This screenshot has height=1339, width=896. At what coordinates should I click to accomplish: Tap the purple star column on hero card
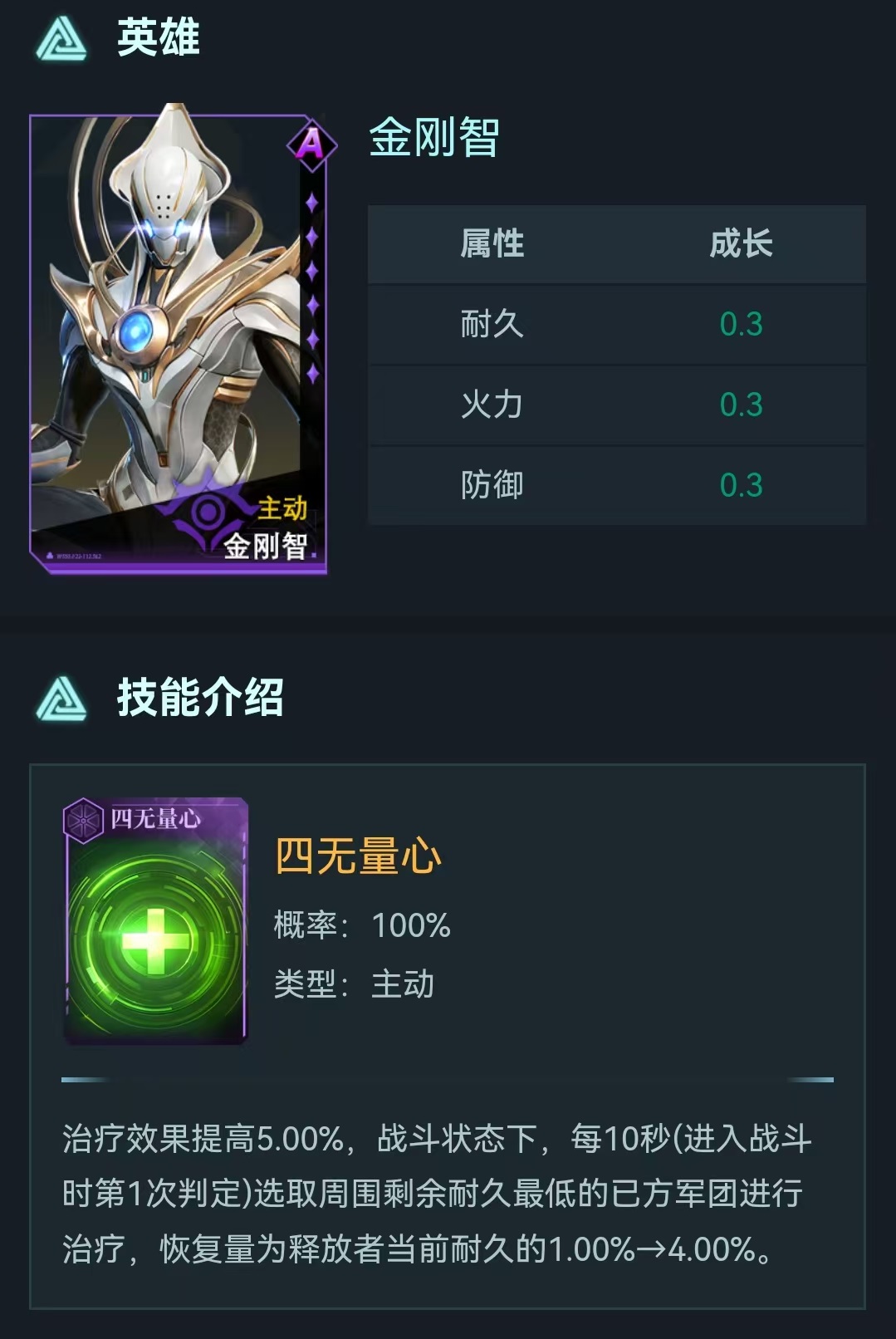pos(312,287)
